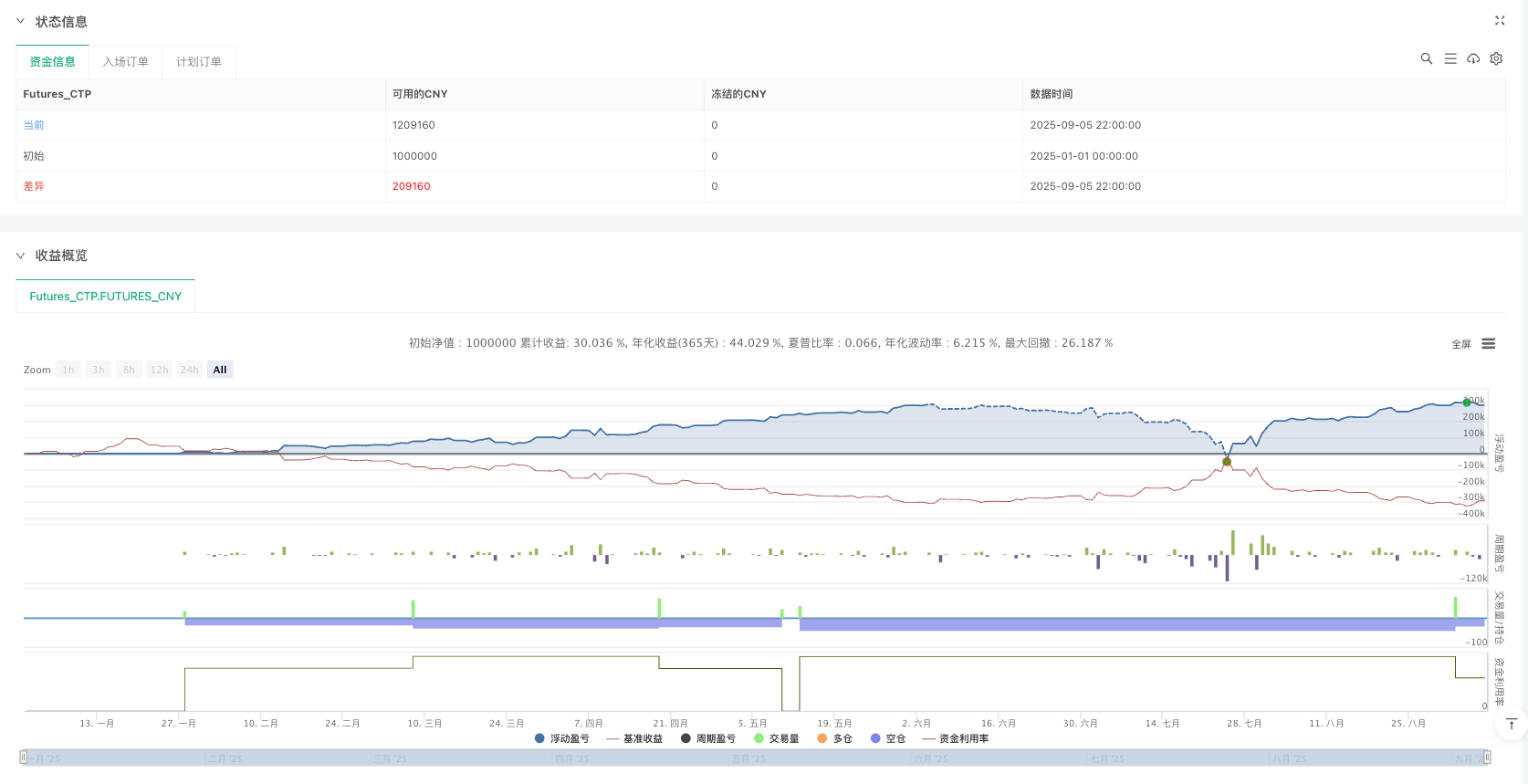Collapse the 状态信息 section
This screenshot has width=1528, height=784.
[20, 21]
